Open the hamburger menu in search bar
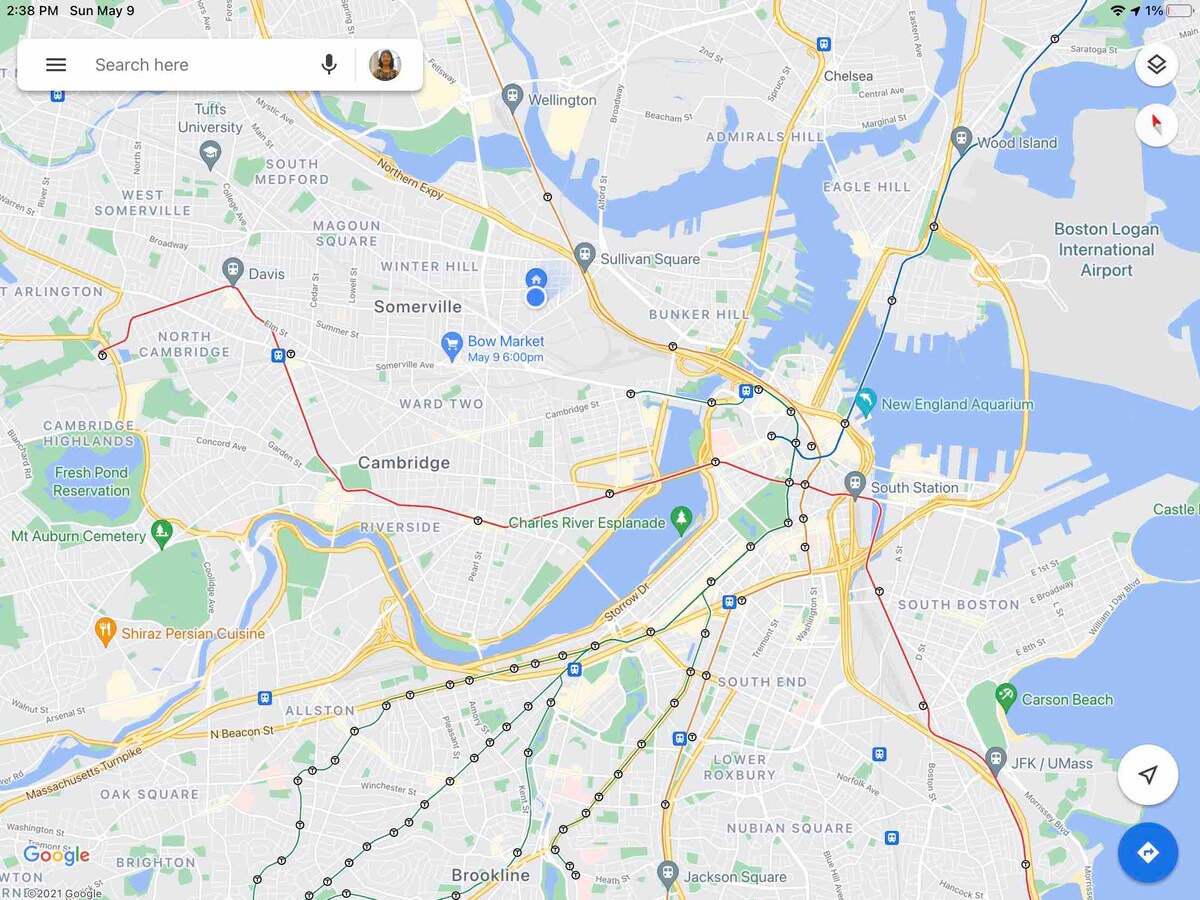Viewport: 1200px width, 900px height. tap(56, 65)
